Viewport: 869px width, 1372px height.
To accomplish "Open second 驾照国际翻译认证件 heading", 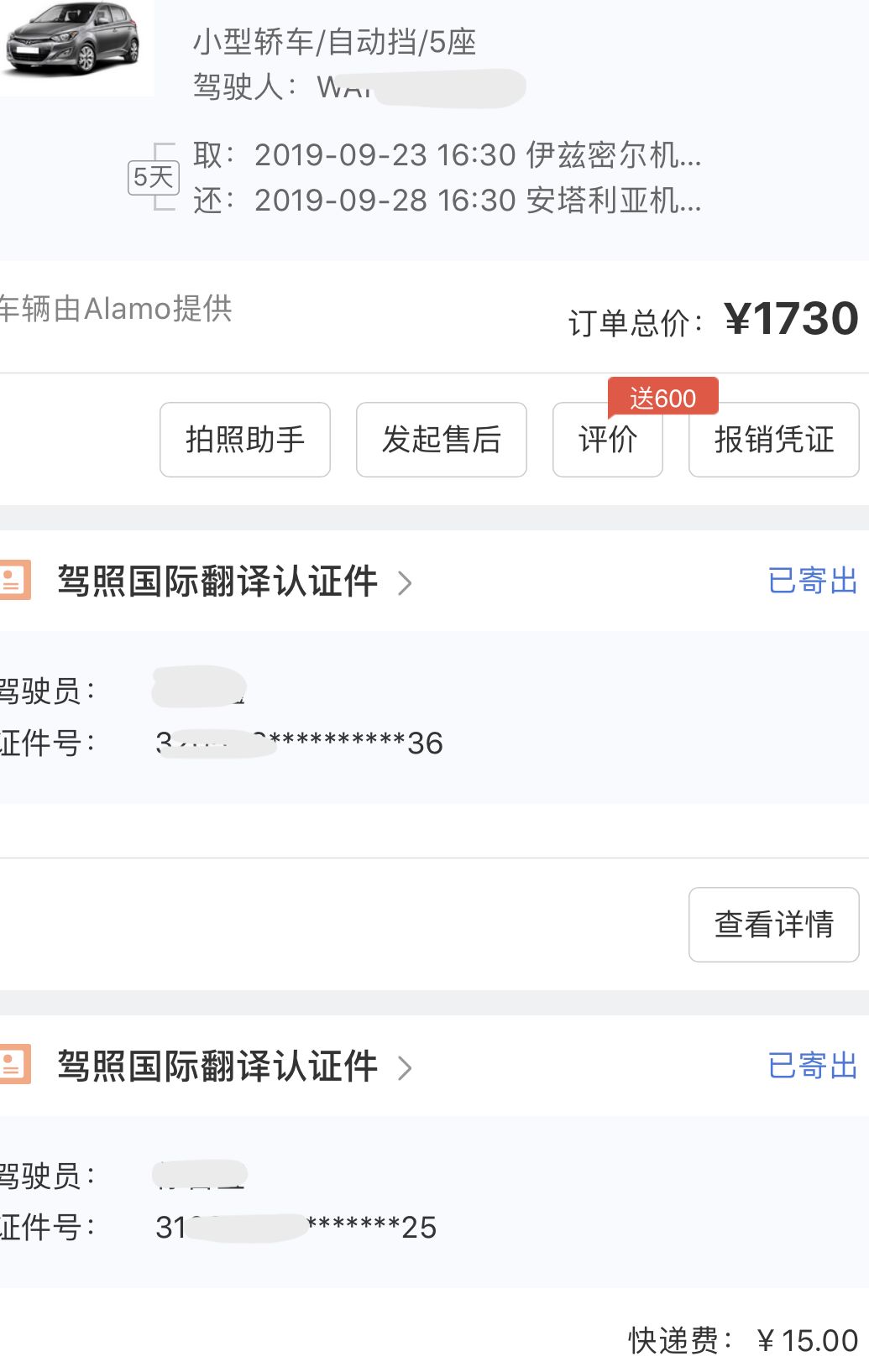I will pos(217,1066).
